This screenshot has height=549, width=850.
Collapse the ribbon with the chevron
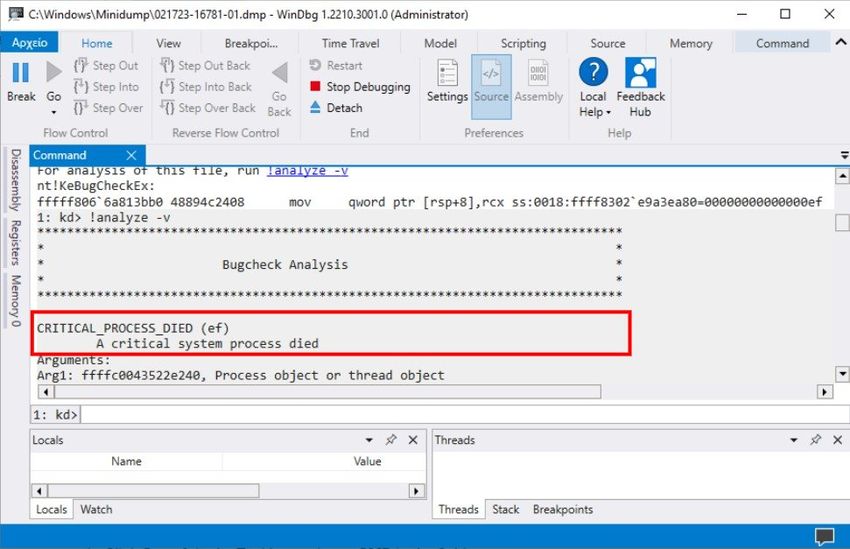pyautogui.click(x=841, y=42)
